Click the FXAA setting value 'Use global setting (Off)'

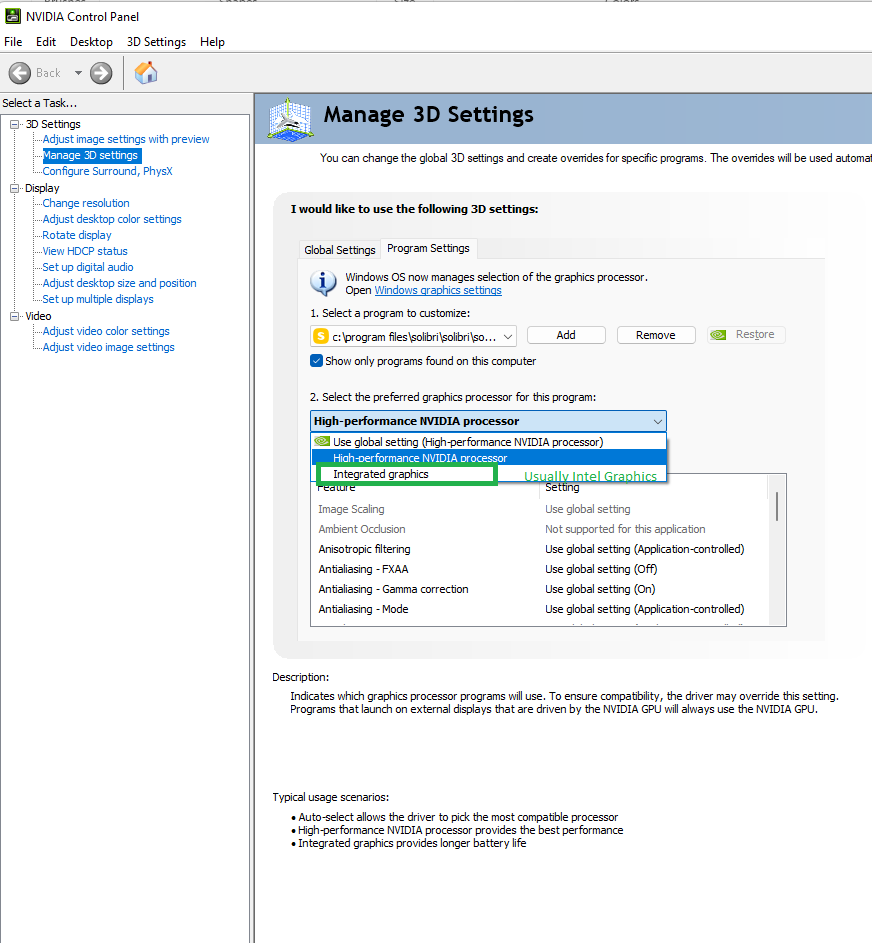click(x=601, y=569)
